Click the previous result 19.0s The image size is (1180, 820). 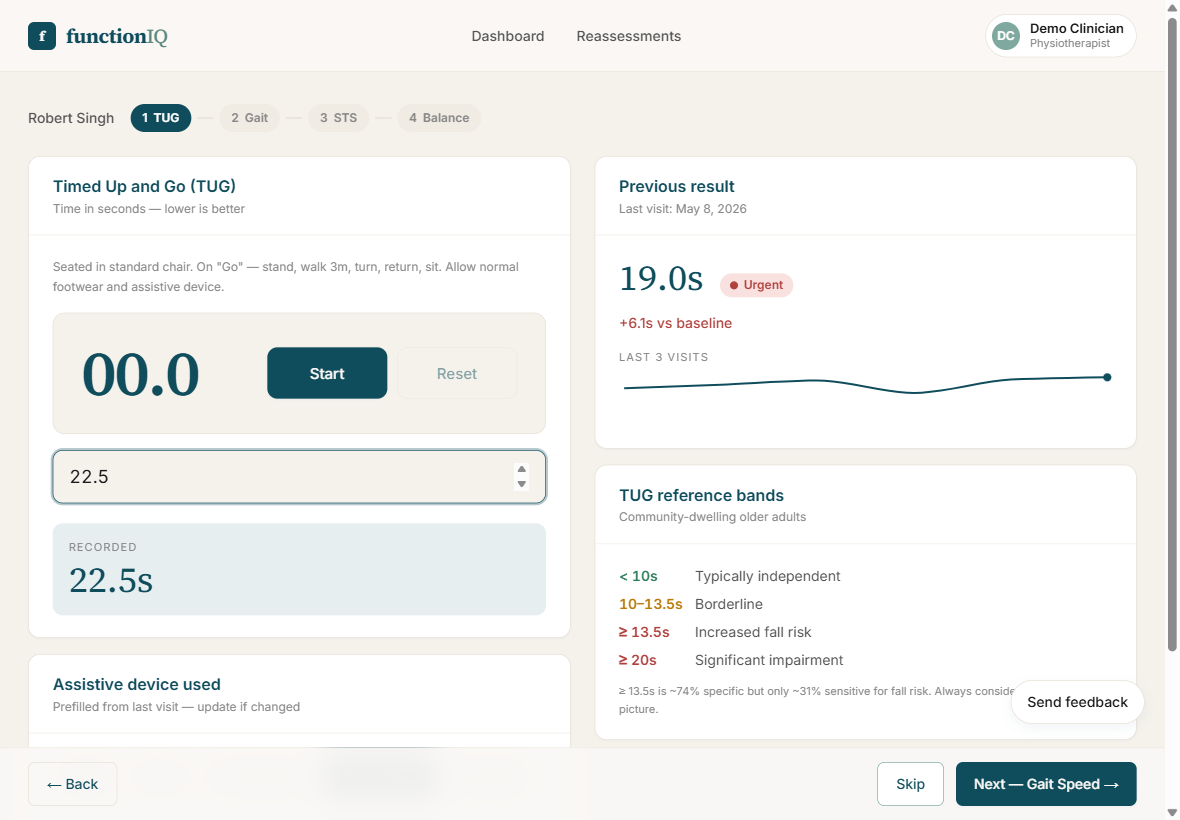click(661, 278)
